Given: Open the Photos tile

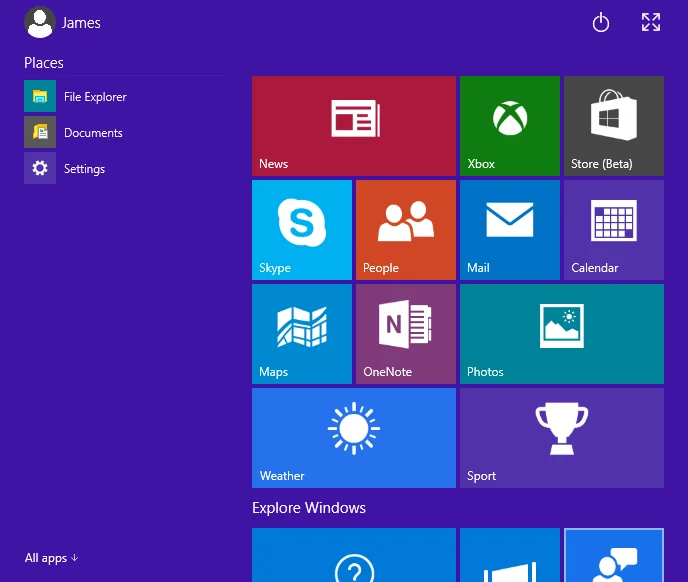Looking at the screenshot, I should click(562, 334).
